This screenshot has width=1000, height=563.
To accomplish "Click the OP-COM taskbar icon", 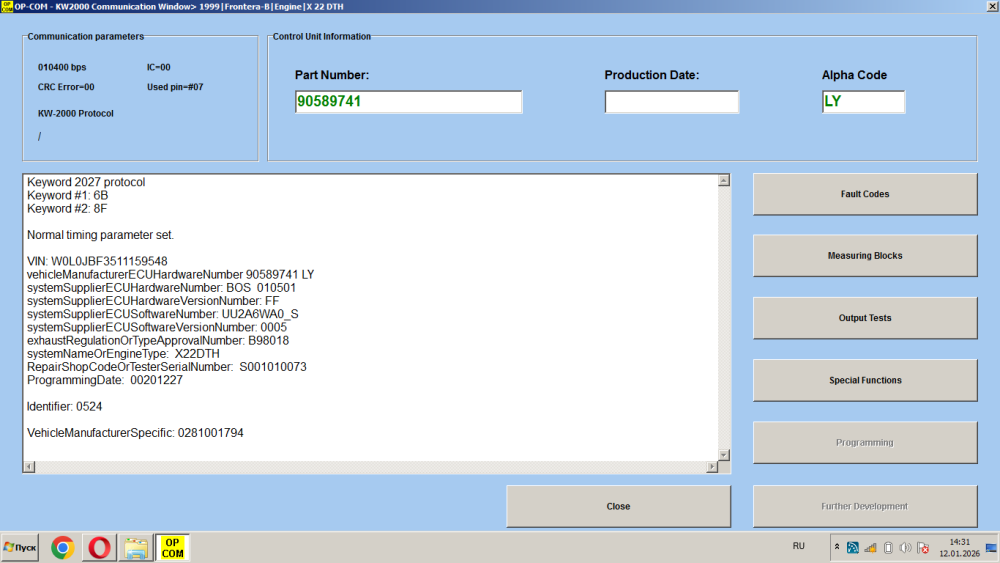I will pyautogui.click(x=172, y=547).
